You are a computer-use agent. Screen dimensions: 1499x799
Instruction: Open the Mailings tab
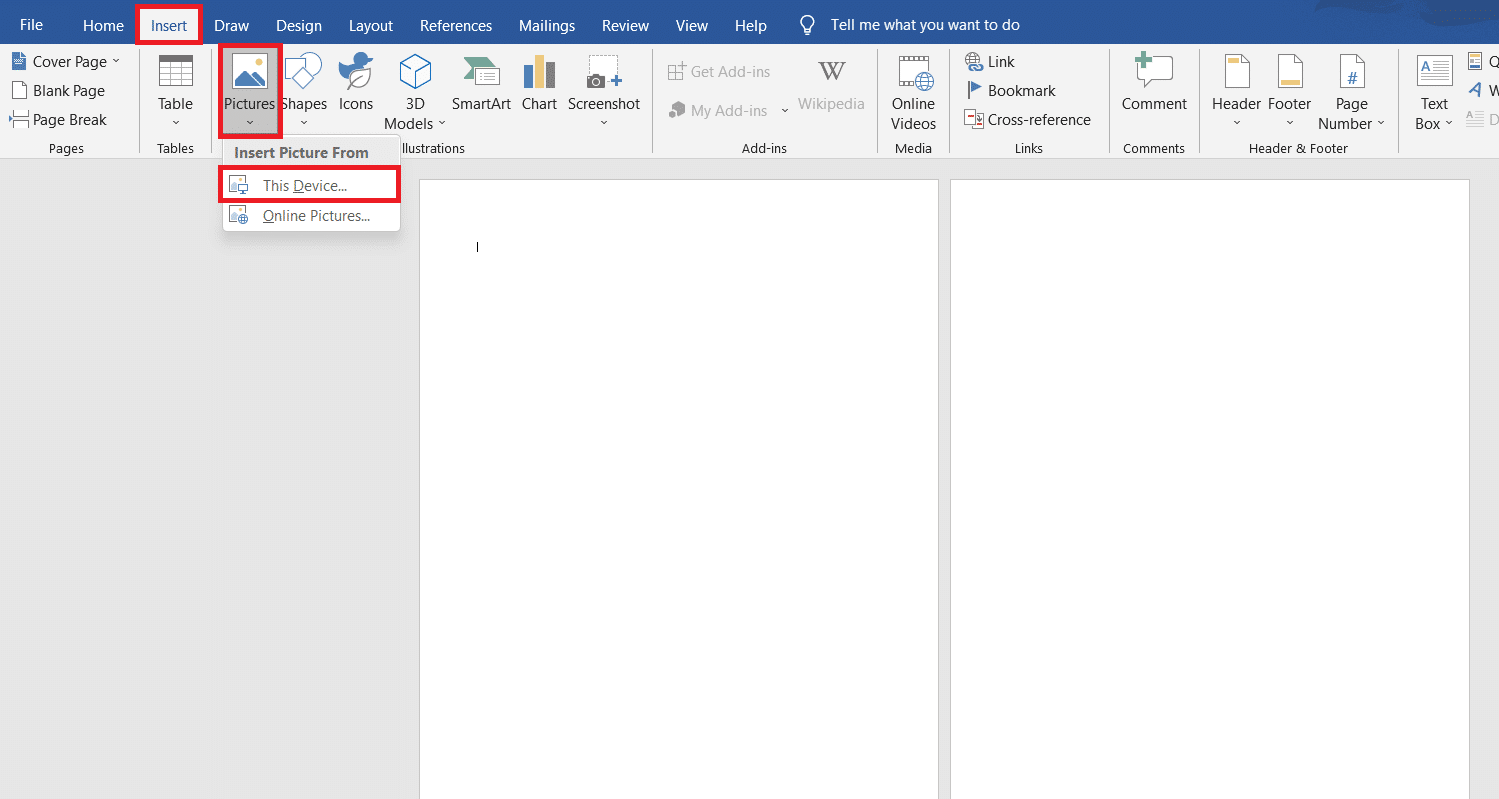547,25
